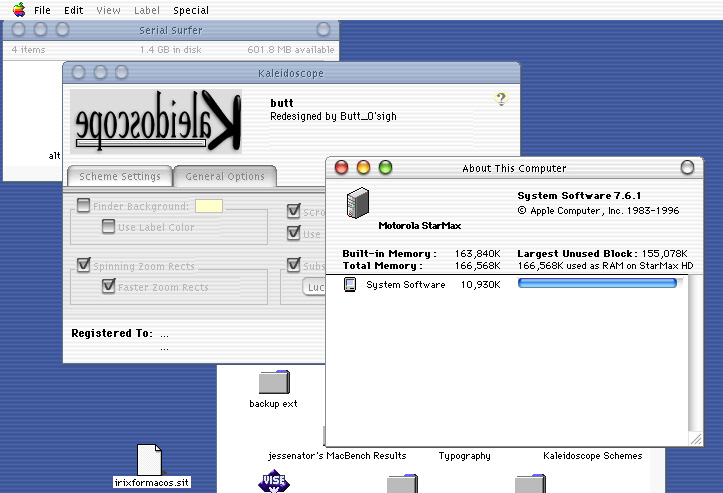
Task: Select the backup ext folder
Action: pyautogui.click(x=273, y=382)
